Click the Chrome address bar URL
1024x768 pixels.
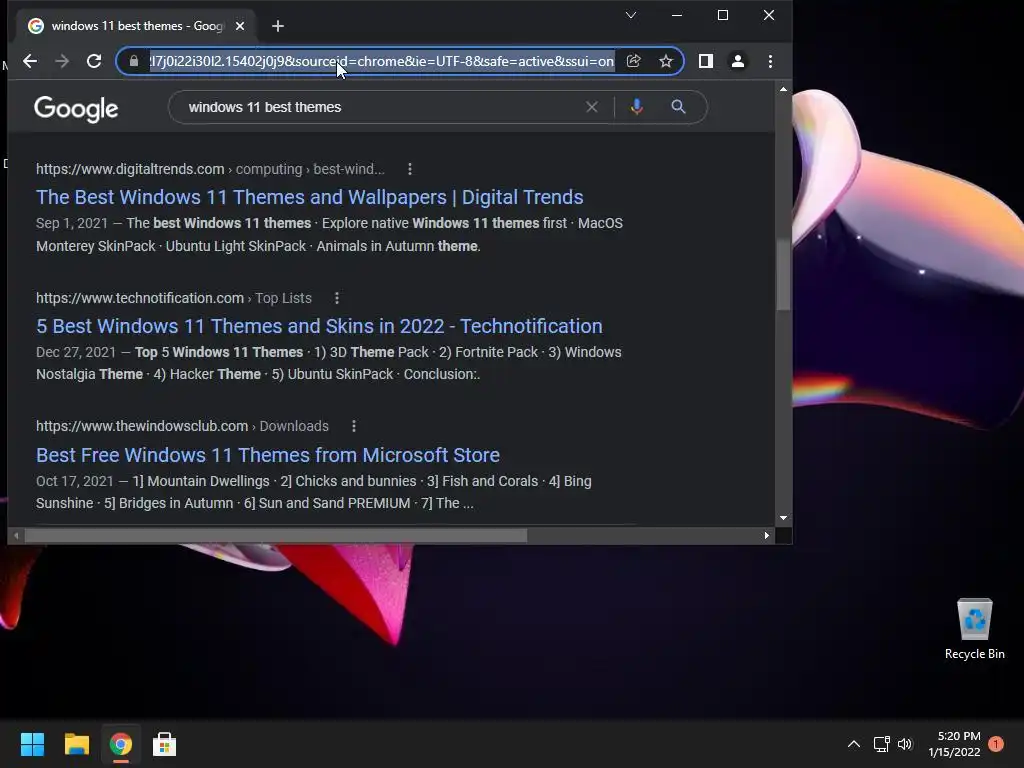[381, 61]
